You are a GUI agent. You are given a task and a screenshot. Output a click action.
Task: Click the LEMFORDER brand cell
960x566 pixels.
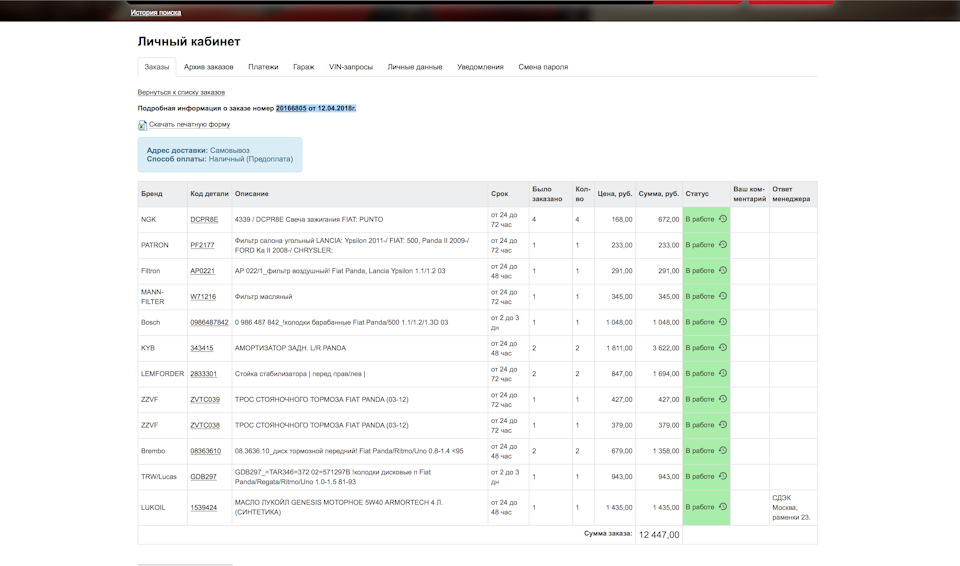(x=162, y=374)
